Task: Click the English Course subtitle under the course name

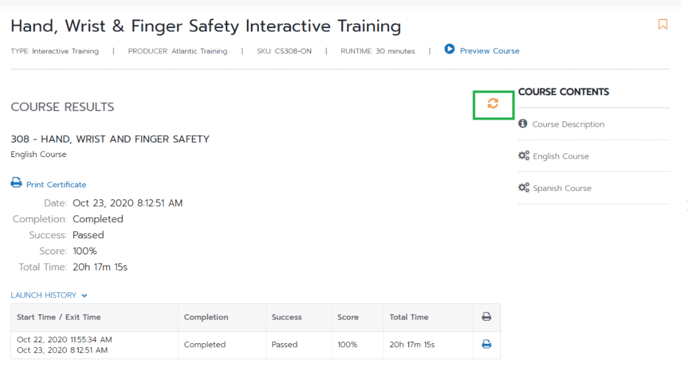Action: click(39, 155)
